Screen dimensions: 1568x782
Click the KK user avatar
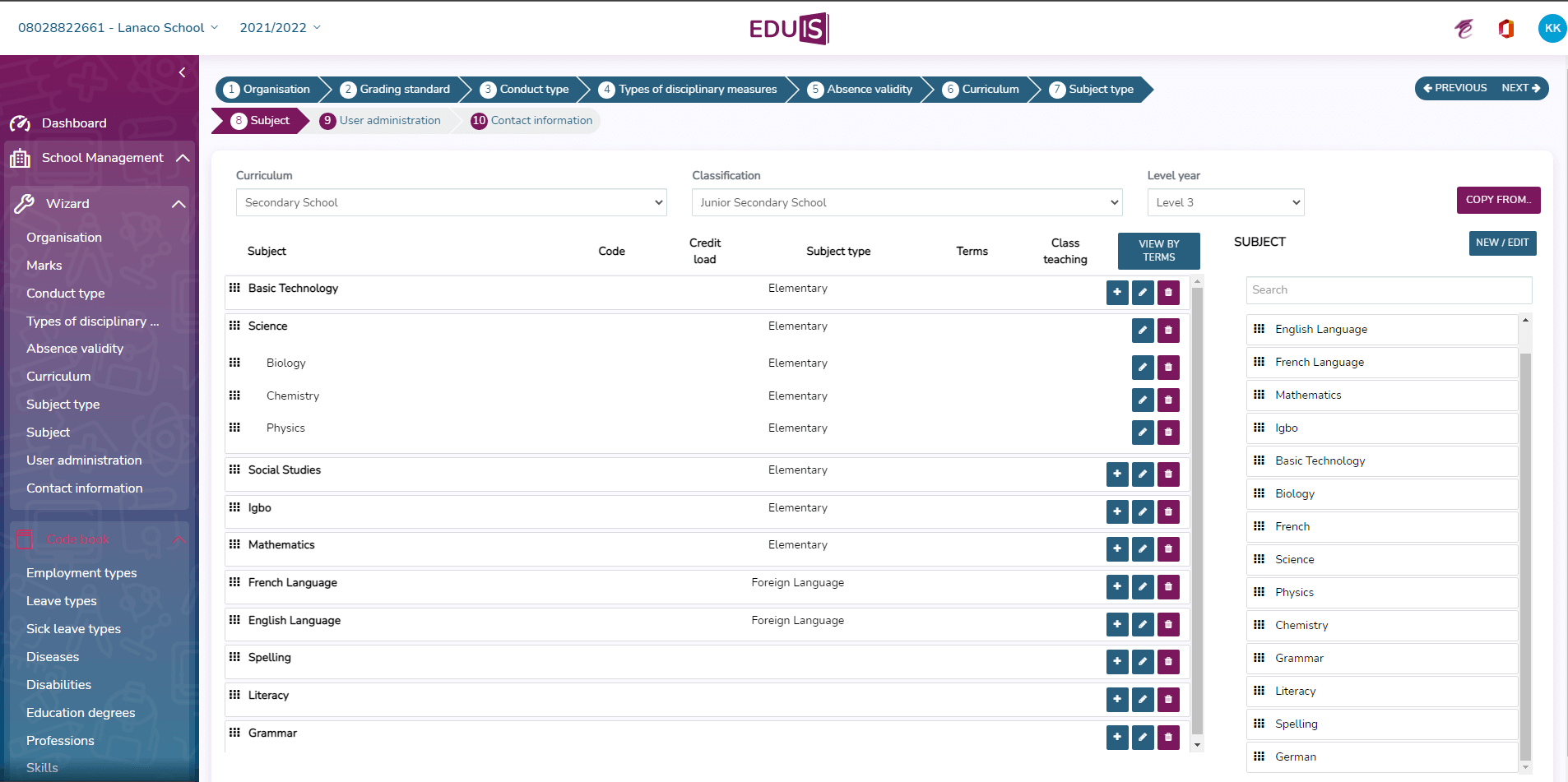point(1552,29)
